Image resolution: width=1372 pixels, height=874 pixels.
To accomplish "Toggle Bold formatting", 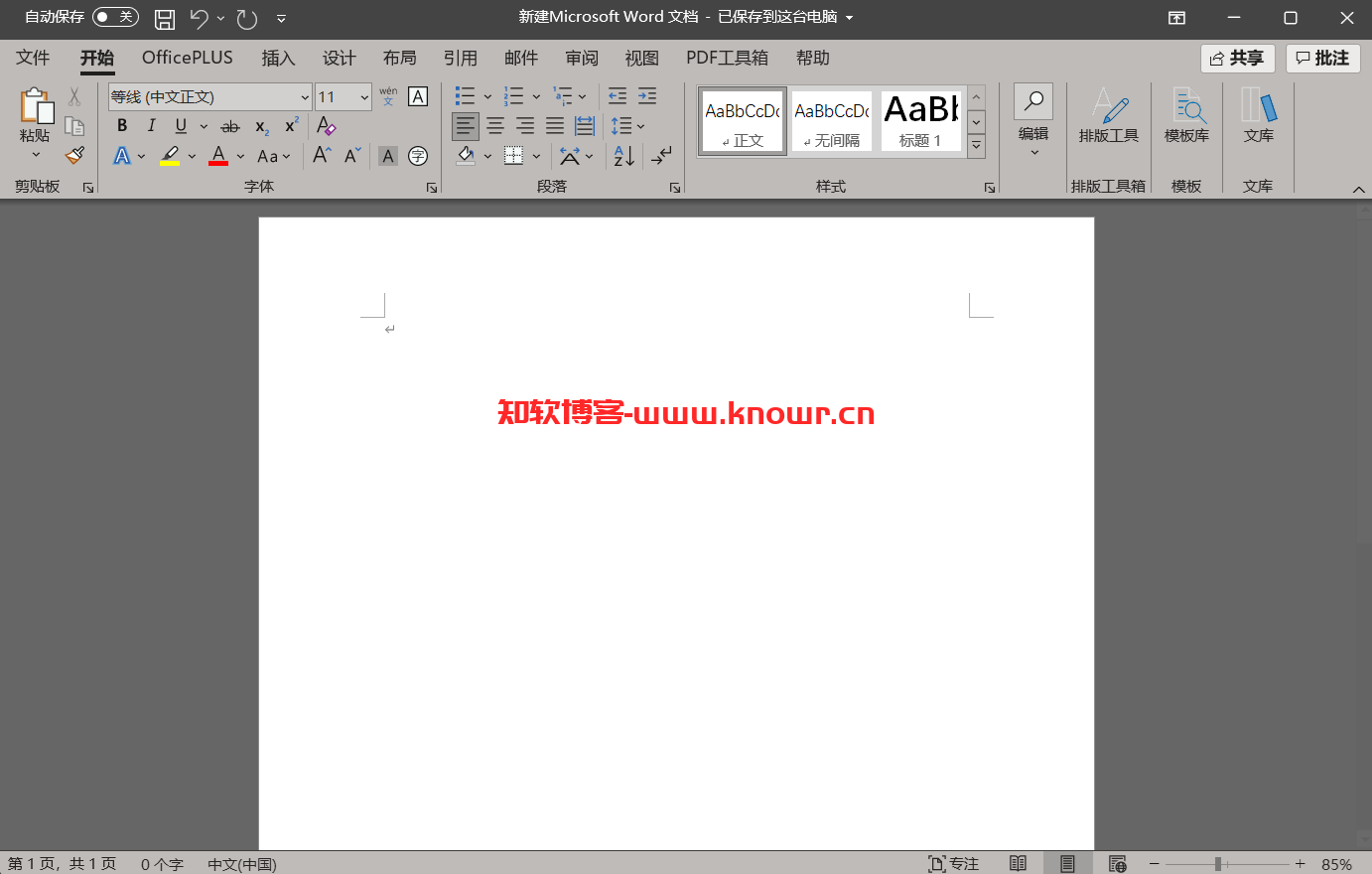I will [122, 126].
